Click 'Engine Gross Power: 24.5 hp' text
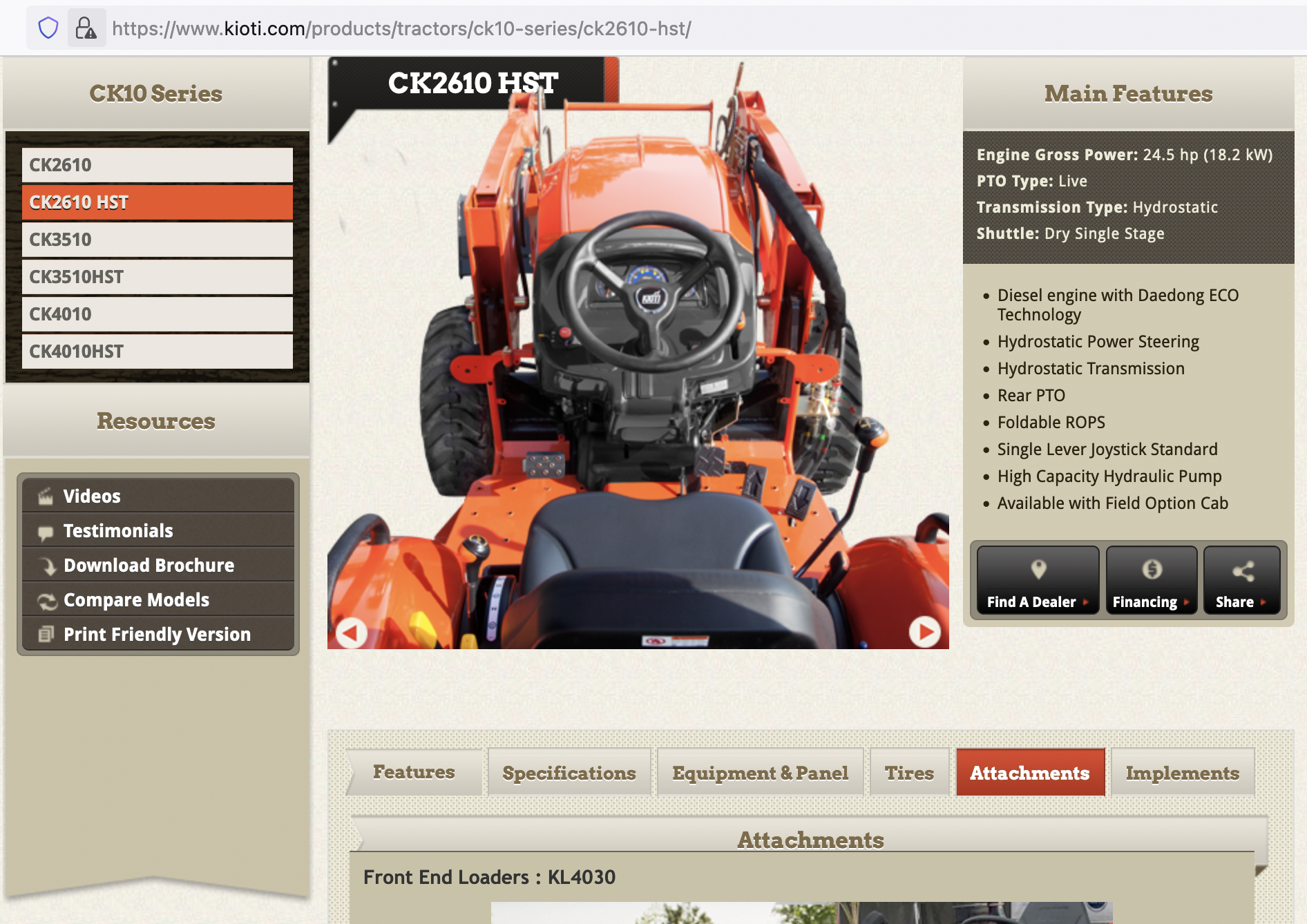Viewport: 1307px width, 924px height. (x=1125, y=155)
